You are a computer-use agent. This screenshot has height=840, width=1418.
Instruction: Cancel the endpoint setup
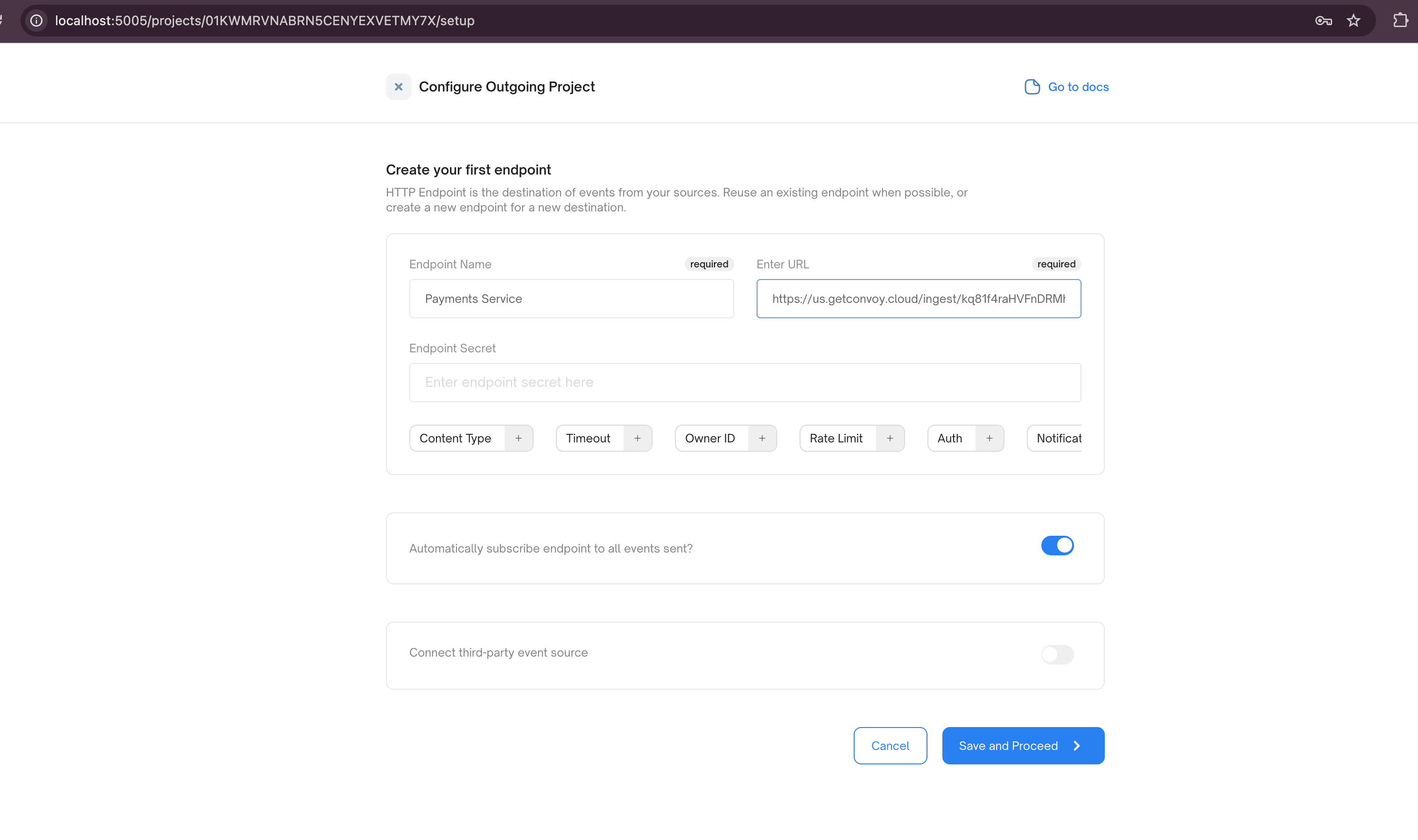click(x=890, y=745)
